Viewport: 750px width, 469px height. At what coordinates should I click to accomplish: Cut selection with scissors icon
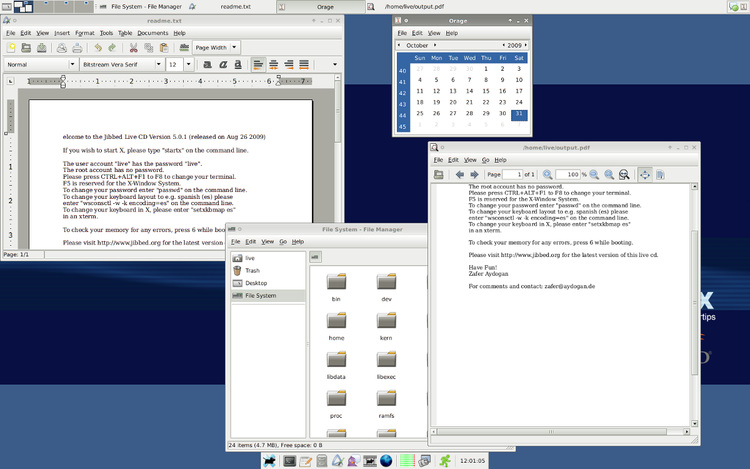coord(133,47)
